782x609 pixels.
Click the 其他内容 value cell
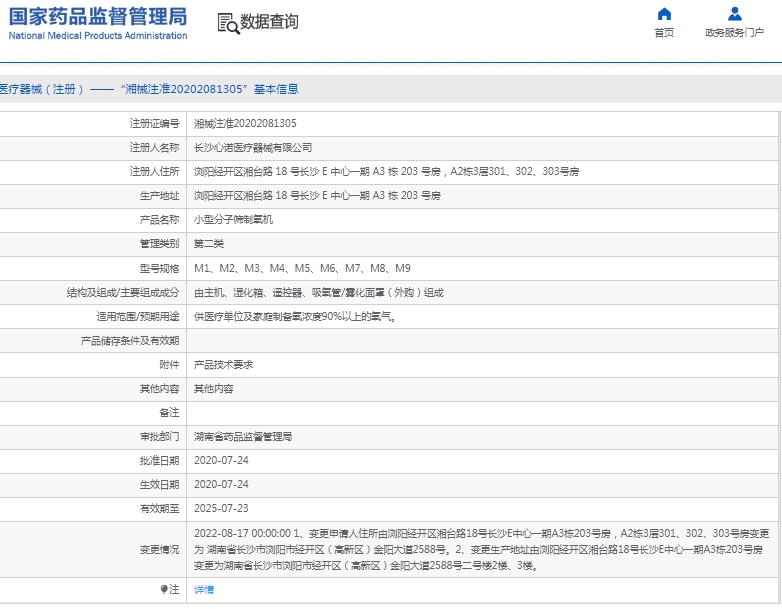click(x=213, y=389)
